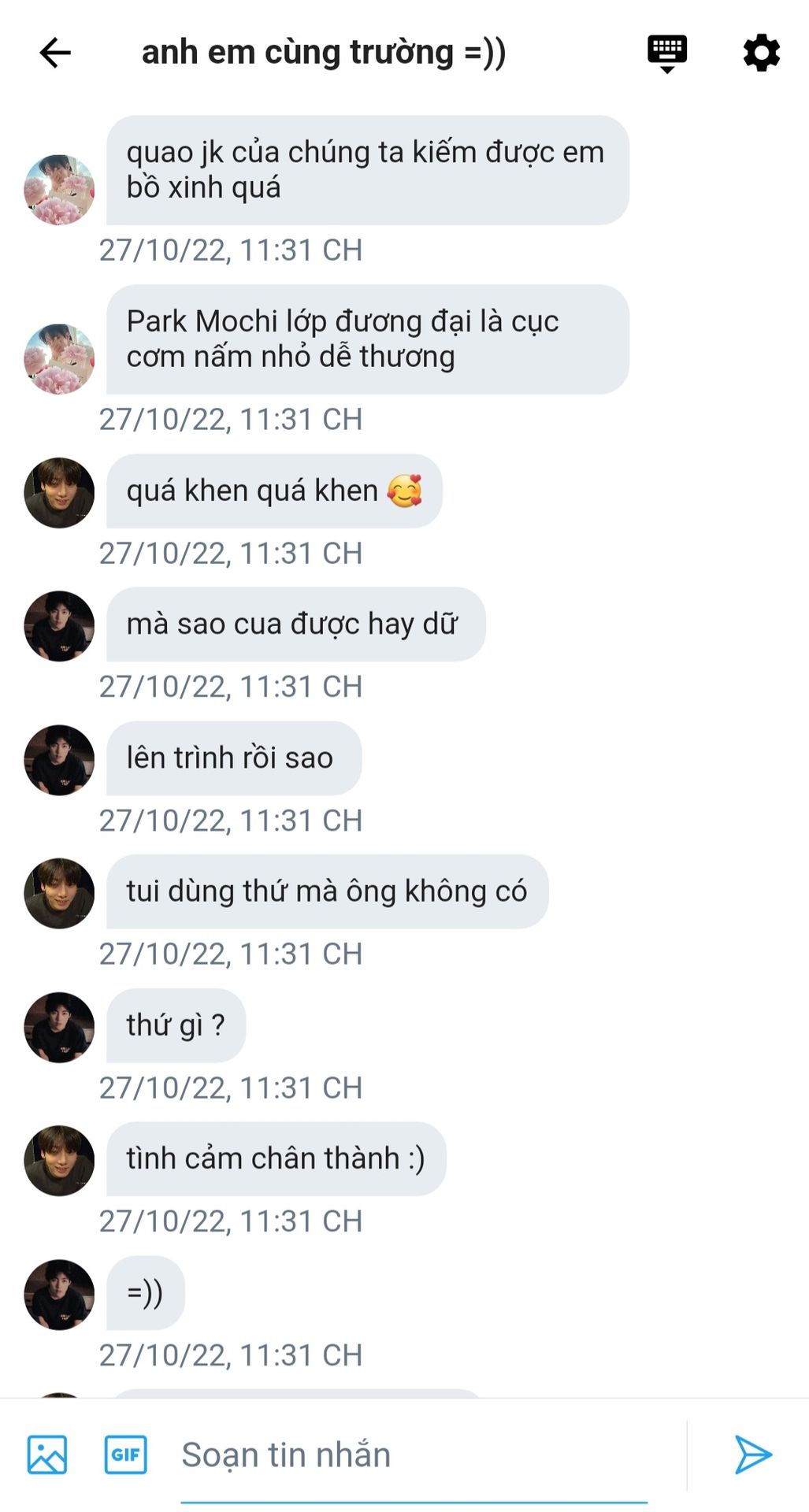The width and height of the screenshot is (809, 1512).
Task: Select message 'tui dùng thứ mà ông không có'
Action: point(327,891)
